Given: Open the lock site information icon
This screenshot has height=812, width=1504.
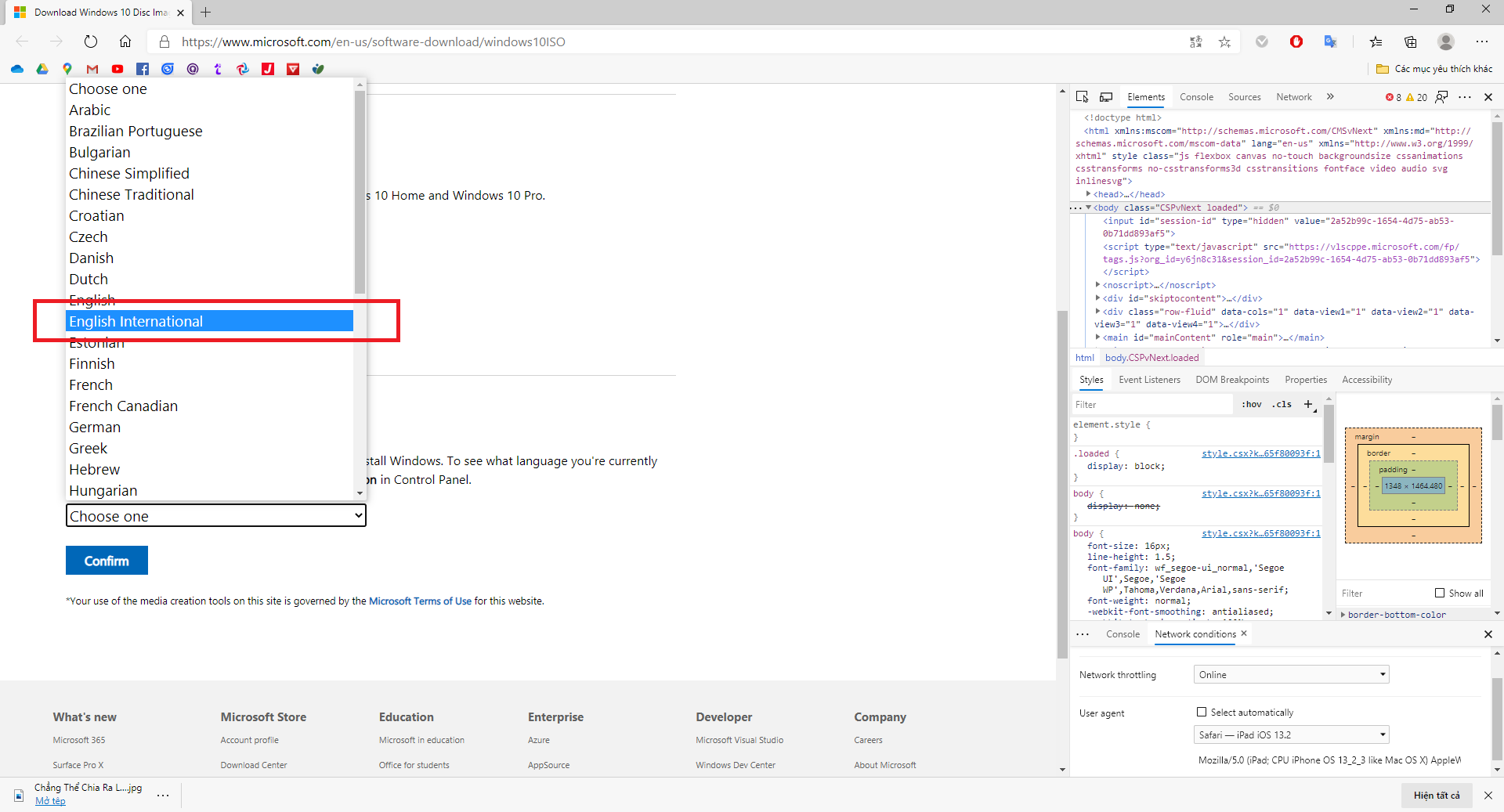Looking at the screenshot, I should coord(164,42).
